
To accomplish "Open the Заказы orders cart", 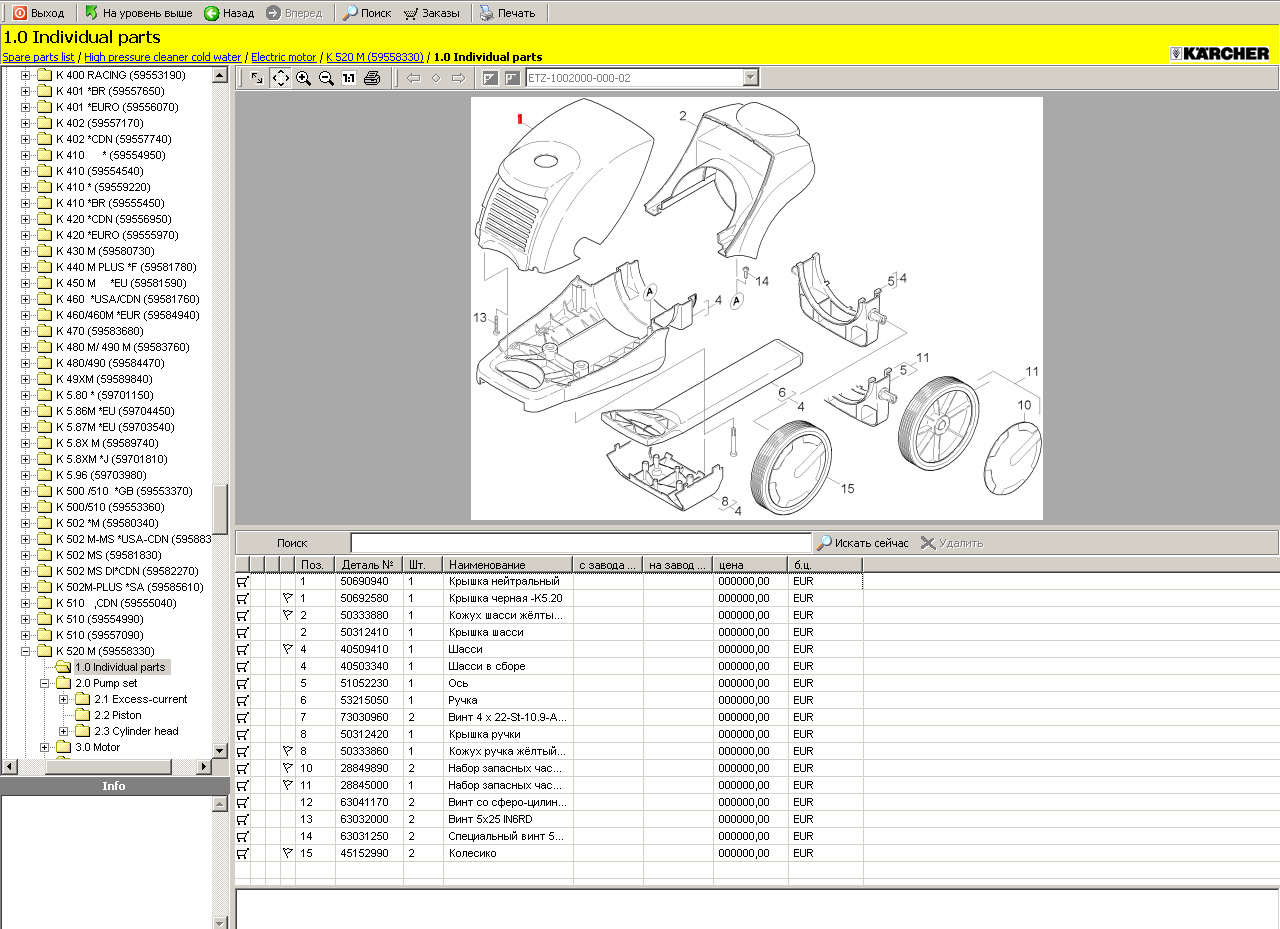I will [x=432, y=13].
